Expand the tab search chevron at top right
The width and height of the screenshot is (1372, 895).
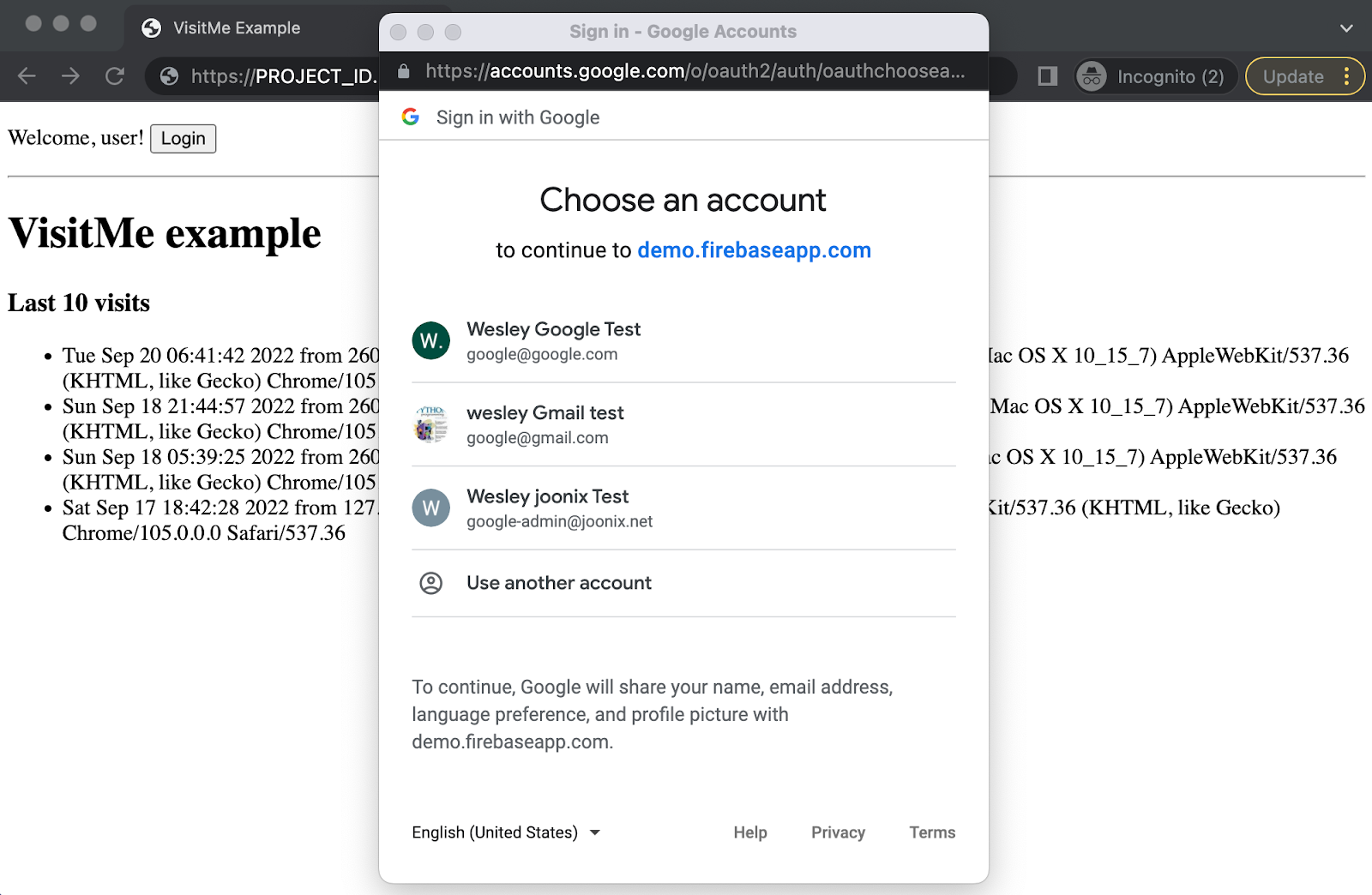[1346, 28]
